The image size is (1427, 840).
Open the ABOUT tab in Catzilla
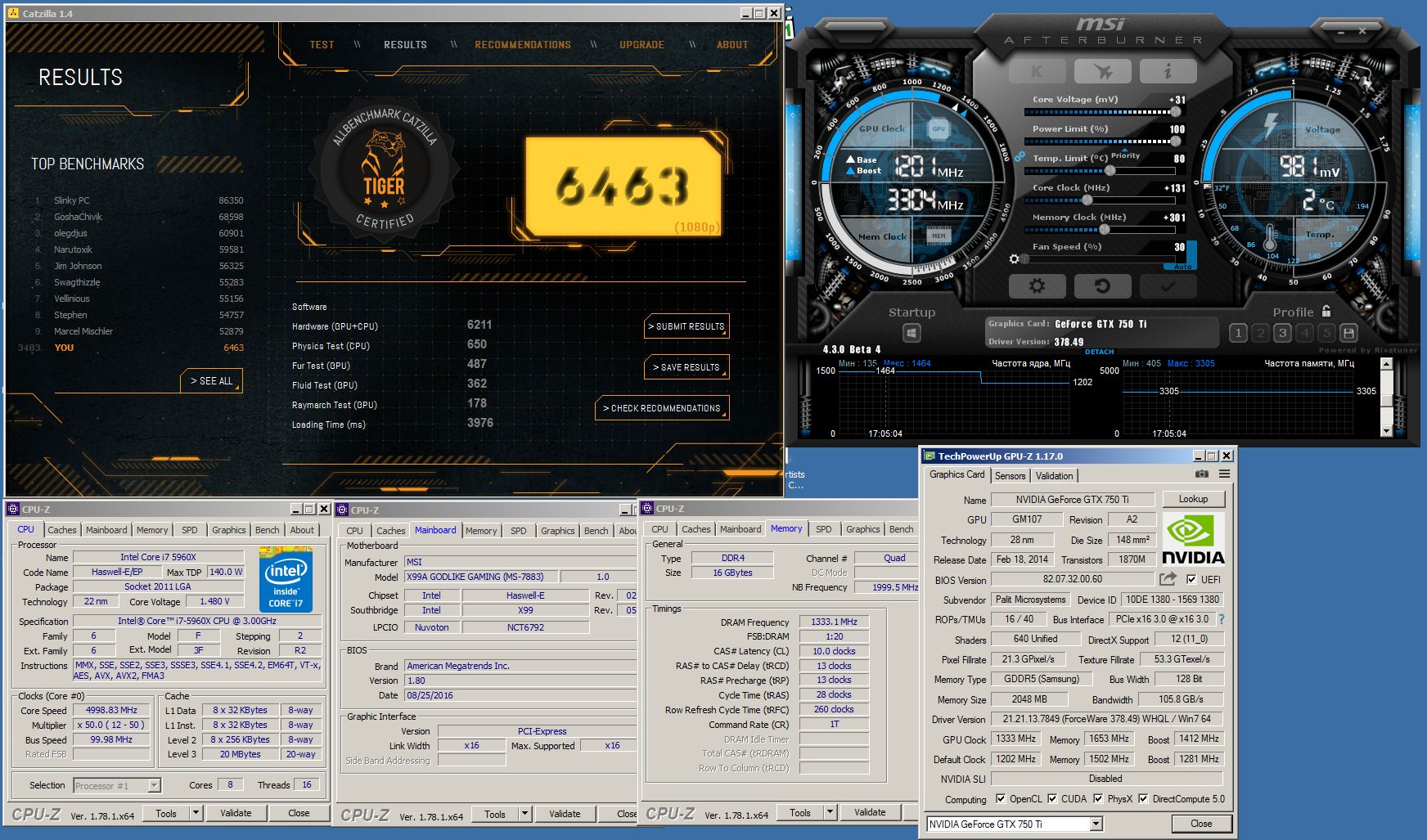732,45
